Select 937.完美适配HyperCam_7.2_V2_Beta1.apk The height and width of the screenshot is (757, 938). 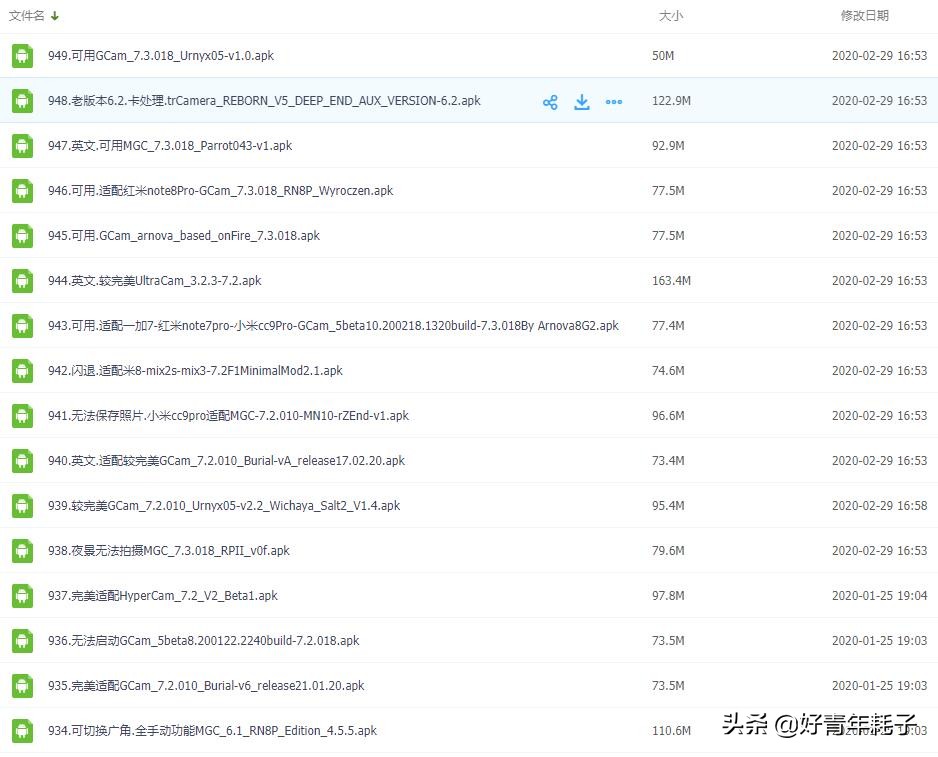pos(163,595)
